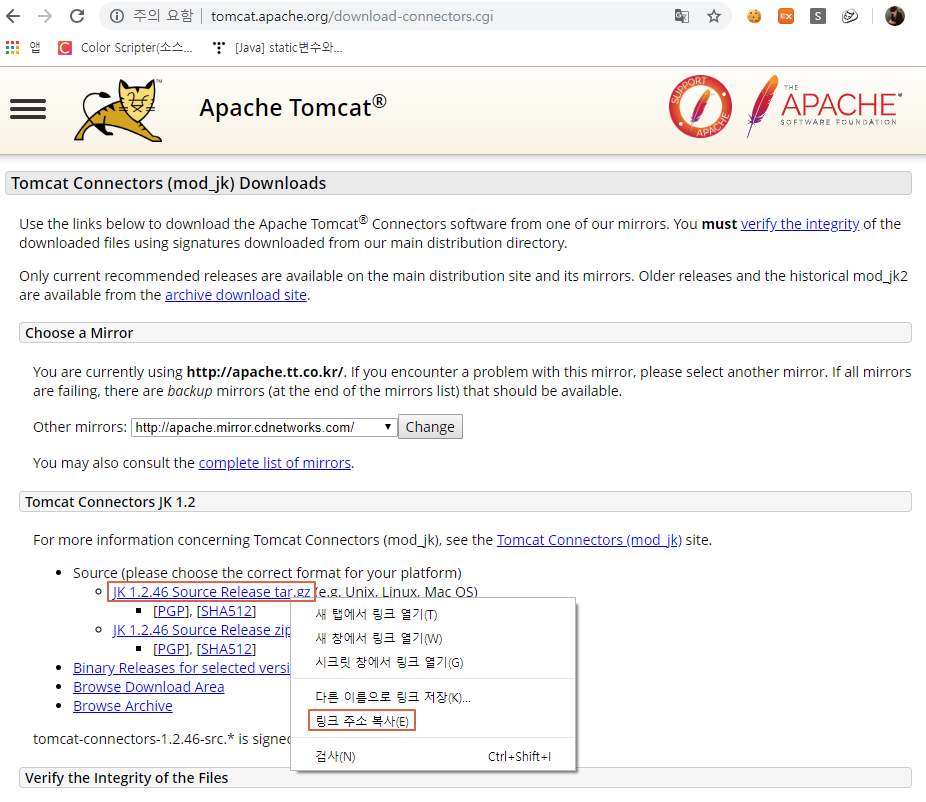The height and width of the screenshot is (802, 926).
Task: Open the link-shaped extension icon
Action: [x=850, y=16]
